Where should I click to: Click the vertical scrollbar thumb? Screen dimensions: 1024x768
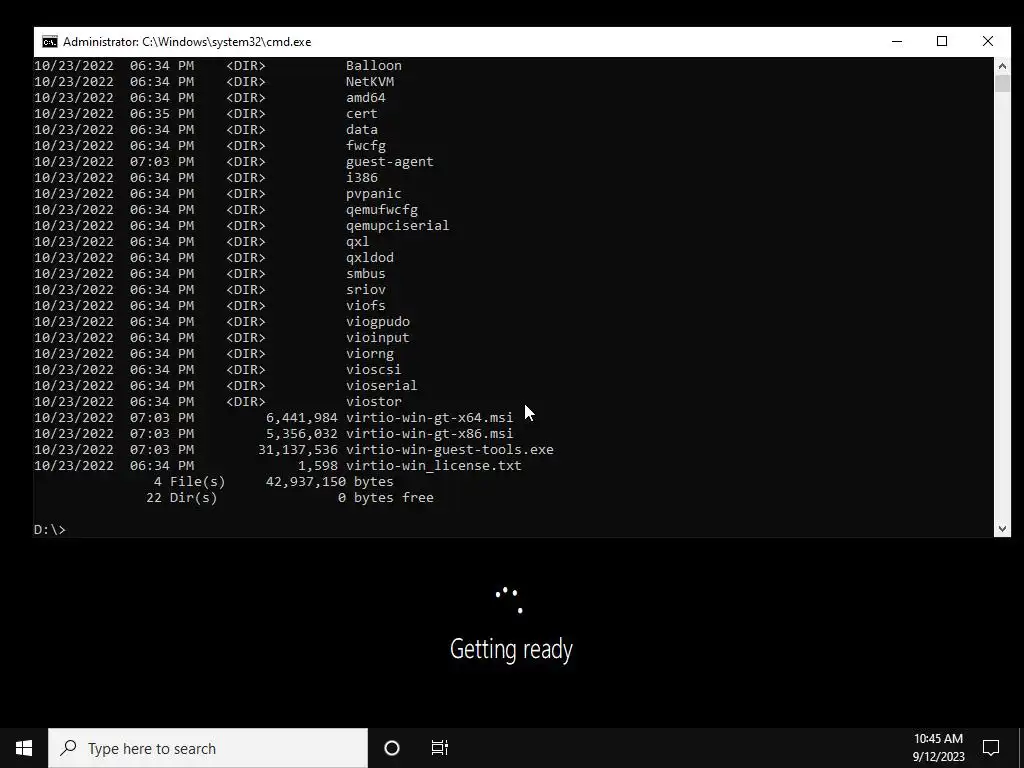click(1002, 83)
